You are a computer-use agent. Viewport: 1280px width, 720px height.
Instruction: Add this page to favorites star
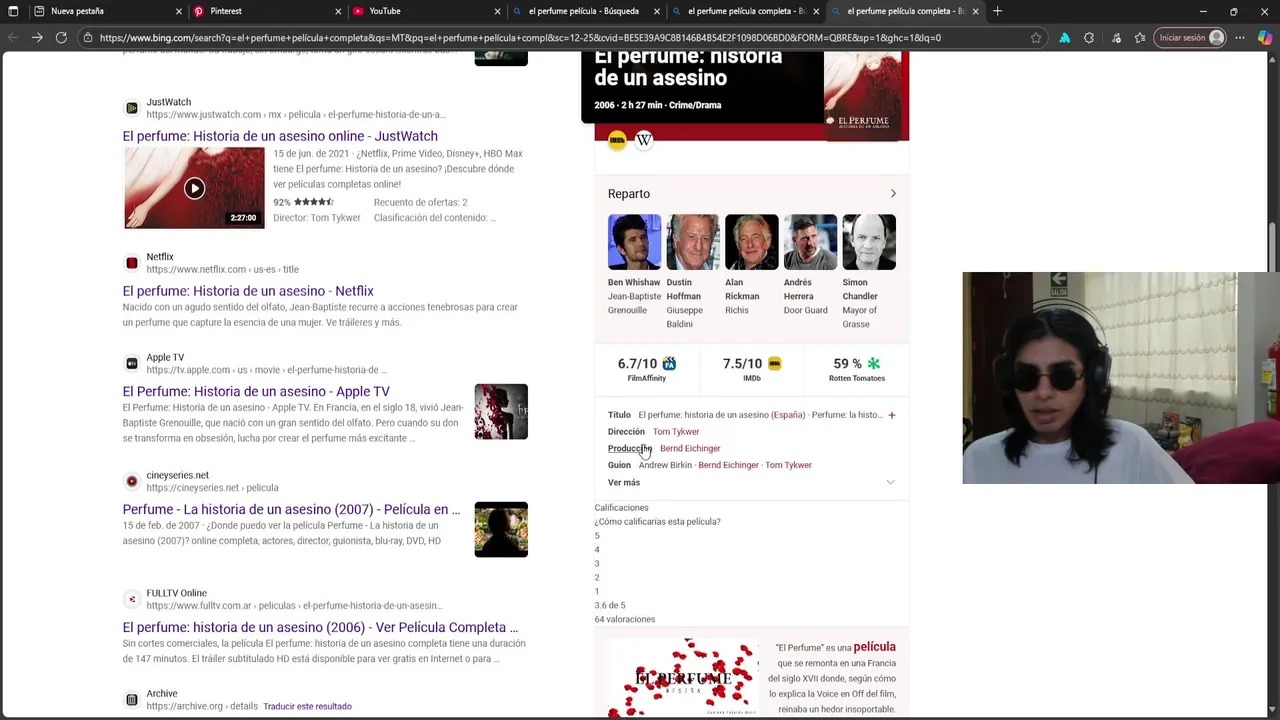point(1036,38)
